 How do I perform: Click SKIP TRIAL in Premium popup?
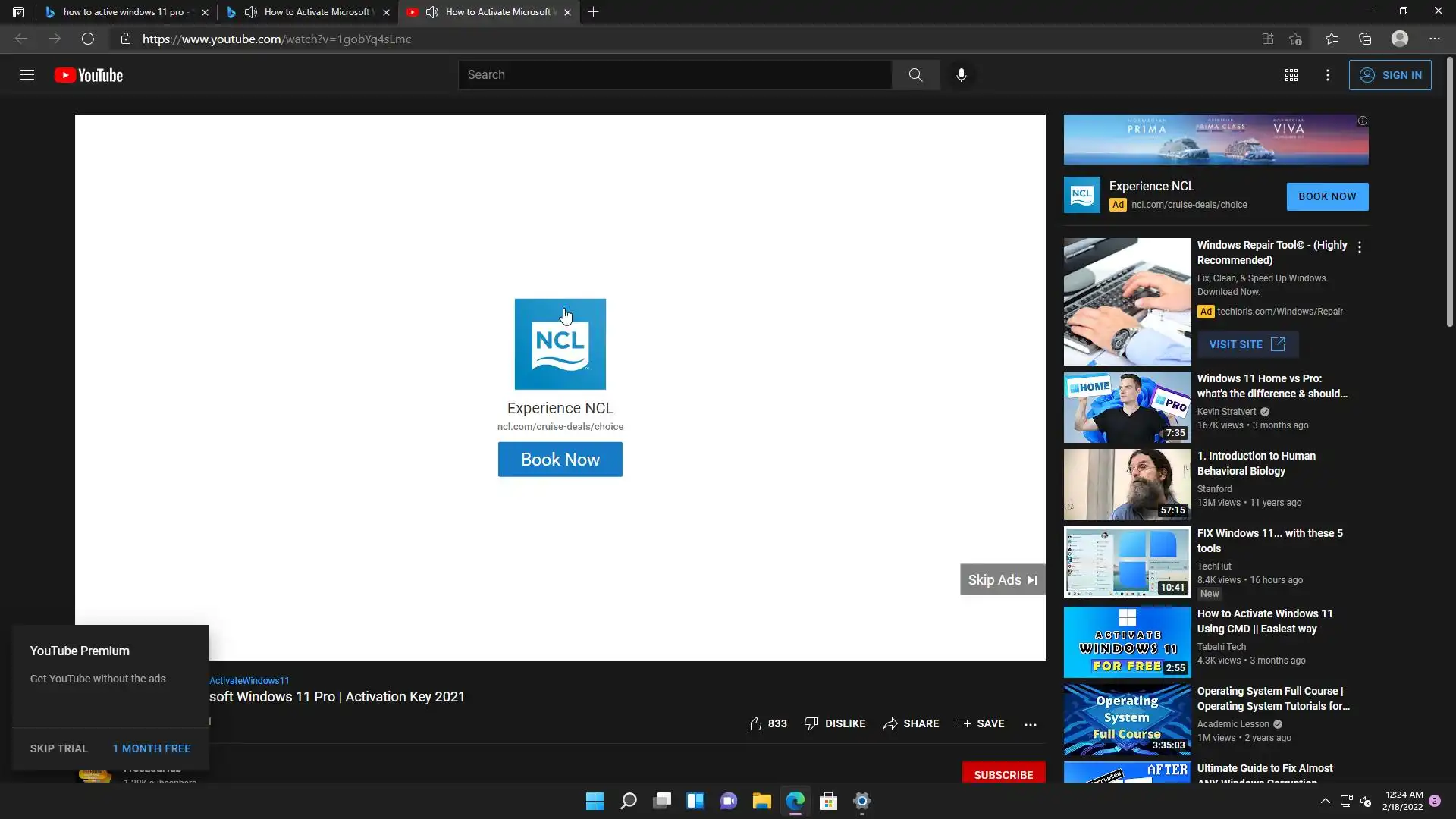click(59, 748)
